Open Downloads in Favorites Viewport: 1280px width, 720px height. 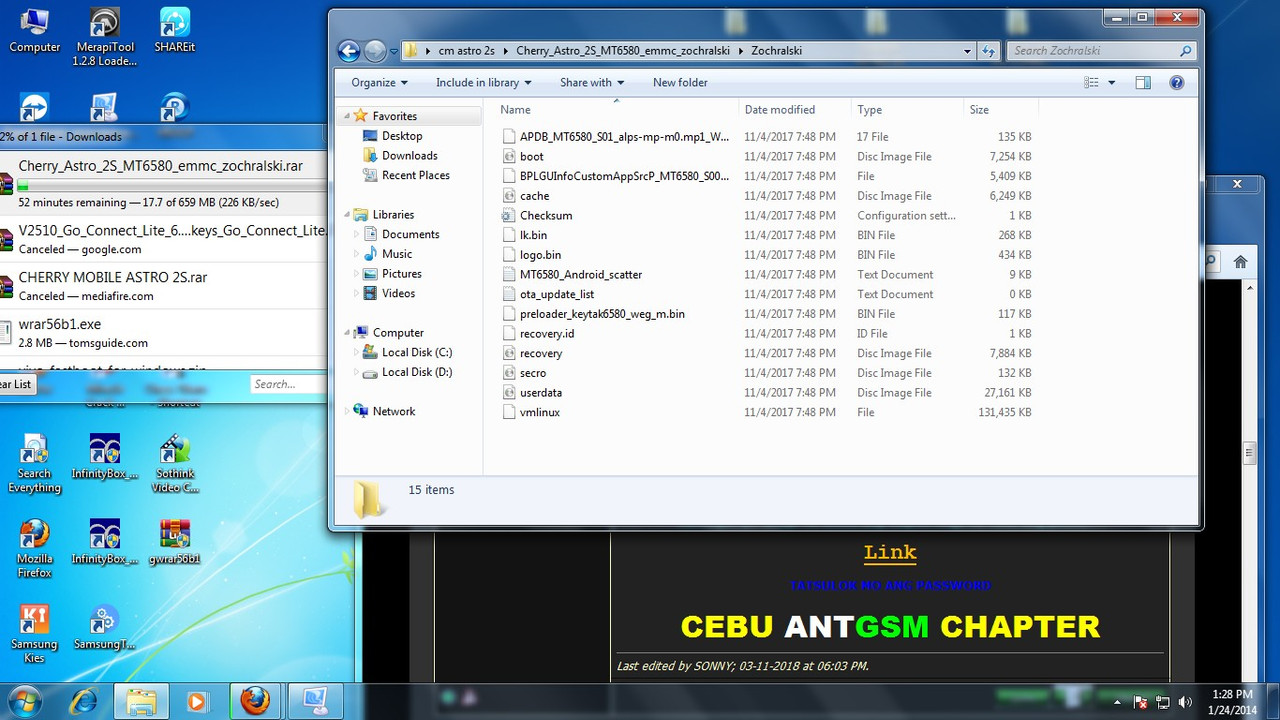tap(409, 156)
